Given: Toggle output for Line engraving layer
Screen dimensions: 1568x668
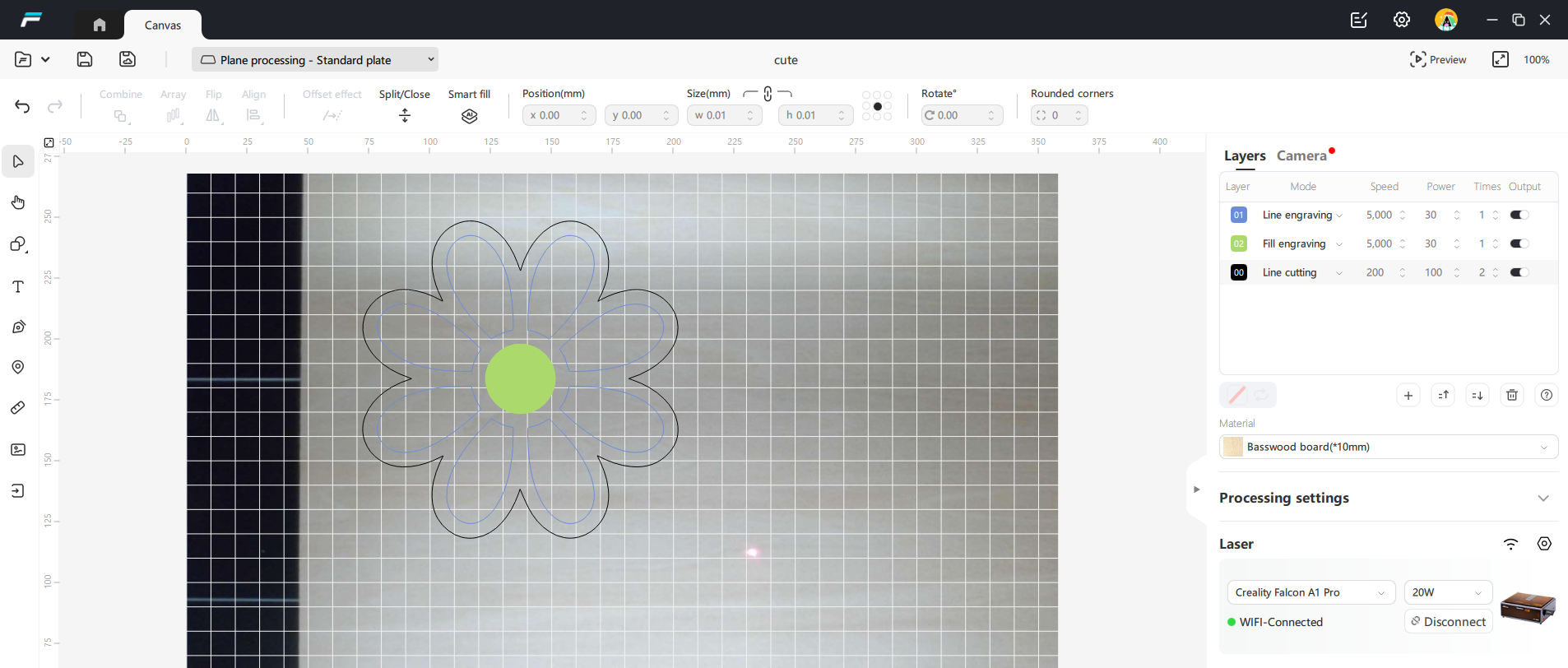Looking at the screenshot, I should click(1519, 215).
